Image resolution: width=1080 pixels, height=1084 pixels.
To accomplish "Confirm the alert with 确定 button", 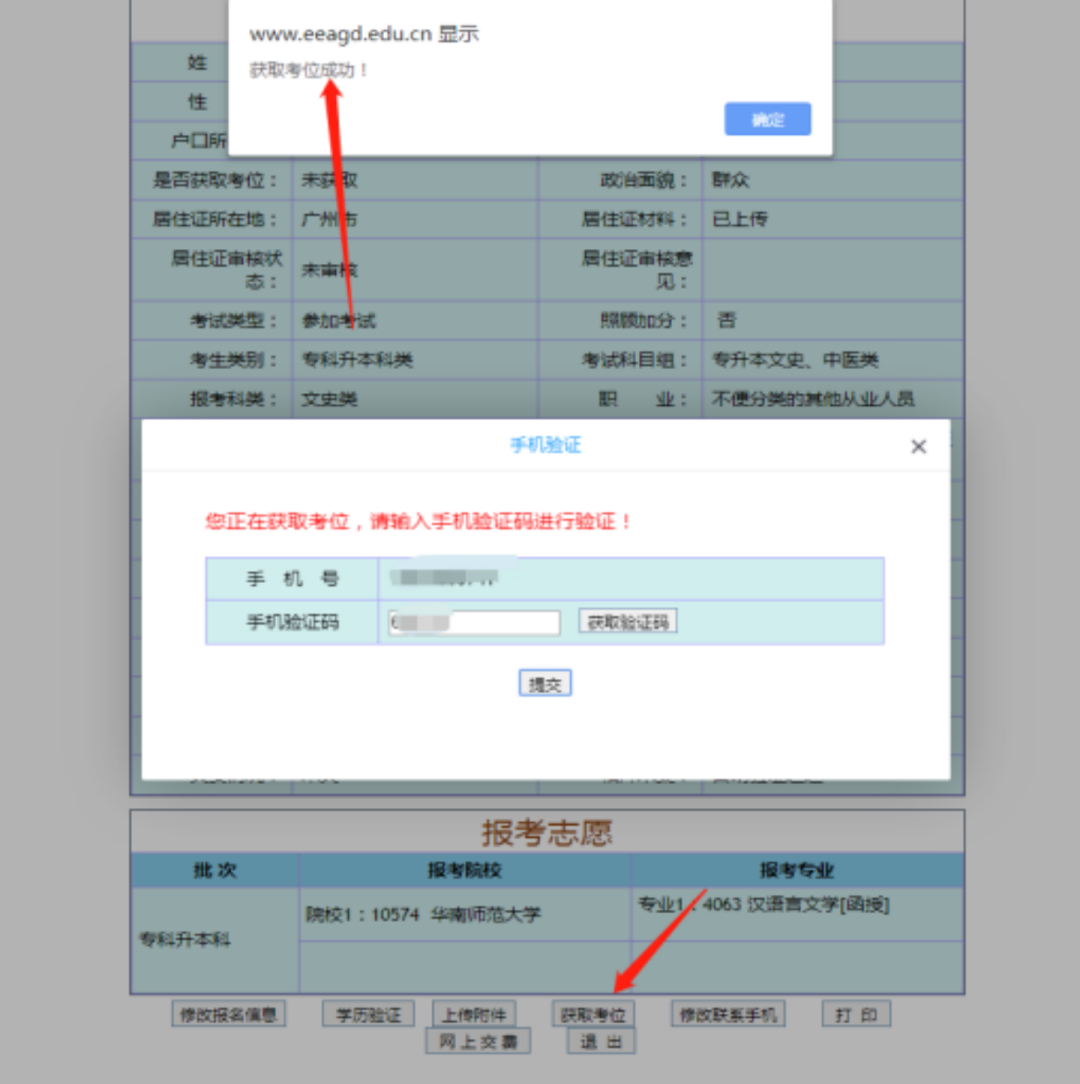I will coord(767,119).
